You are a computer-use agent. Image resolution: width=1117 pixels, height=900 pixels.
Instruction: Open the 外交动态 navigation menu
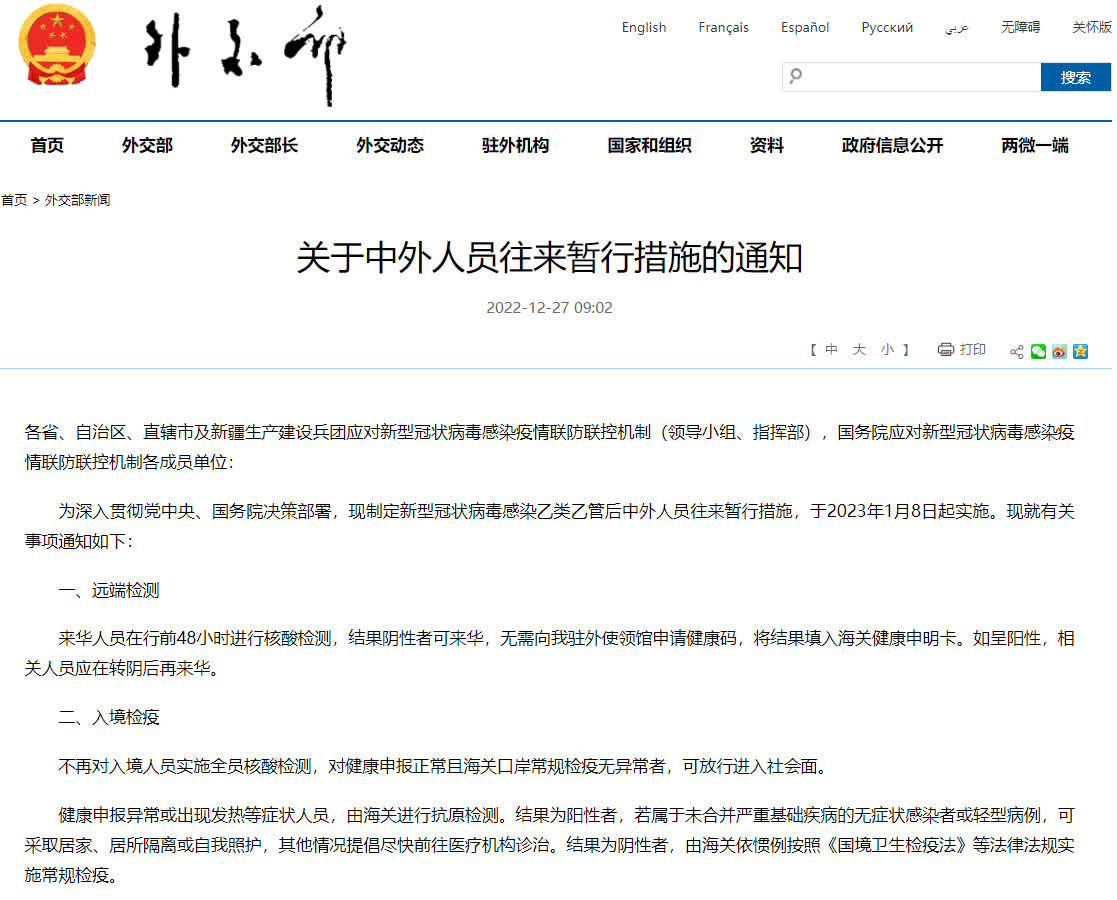pyautogui.click(x=390, y=146)
